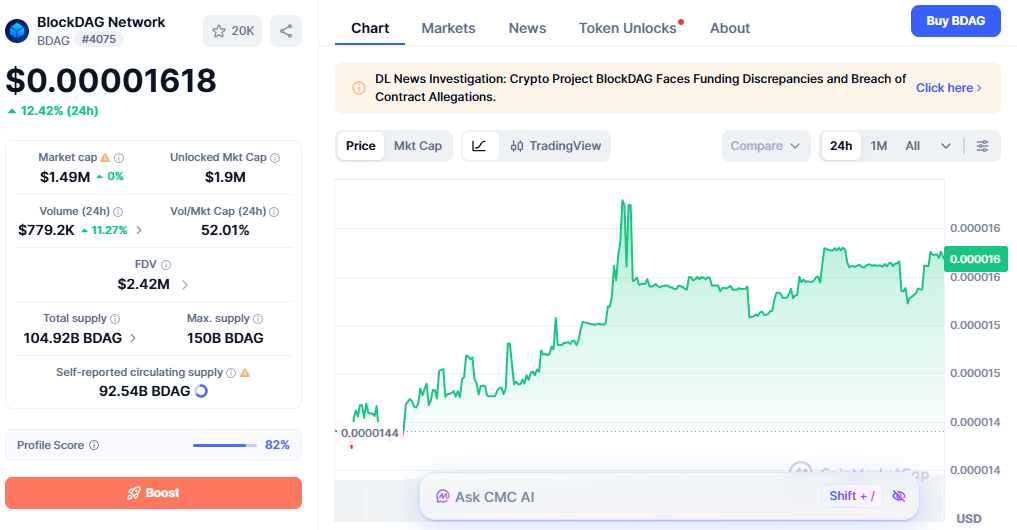
Task: Show Max. supply info icon
Action: click(258, 319)
